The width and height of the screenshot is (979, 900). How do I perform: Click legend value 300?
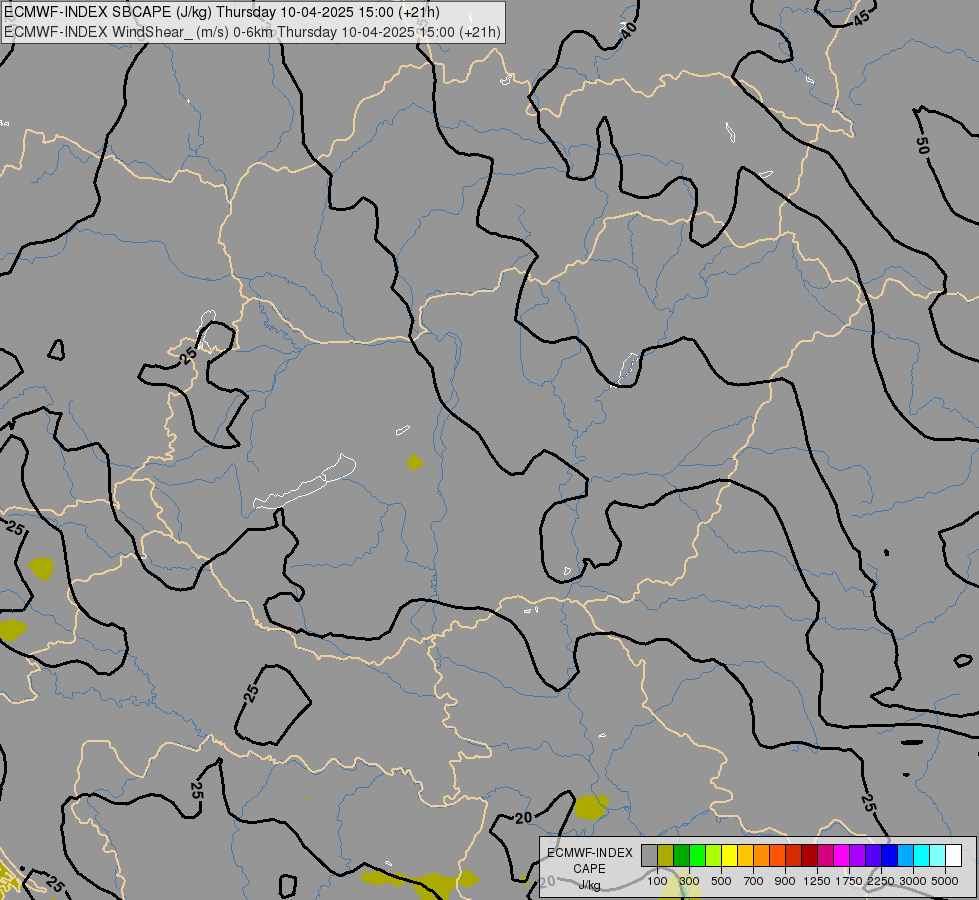pyautogui.click(x=689, y=881)
